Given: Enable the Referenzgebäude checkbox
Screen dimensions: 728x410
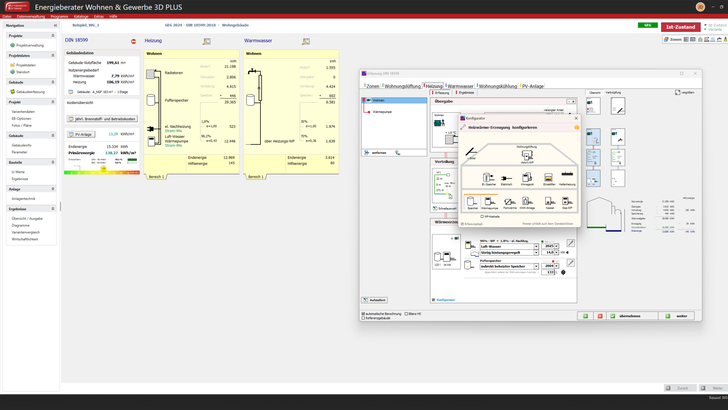Looking at the screenshot, I should (363, 318).
